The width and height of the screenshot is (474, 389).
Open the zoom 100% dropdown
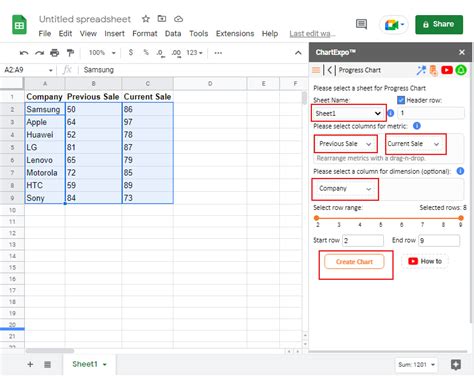(x=102, y=53)
